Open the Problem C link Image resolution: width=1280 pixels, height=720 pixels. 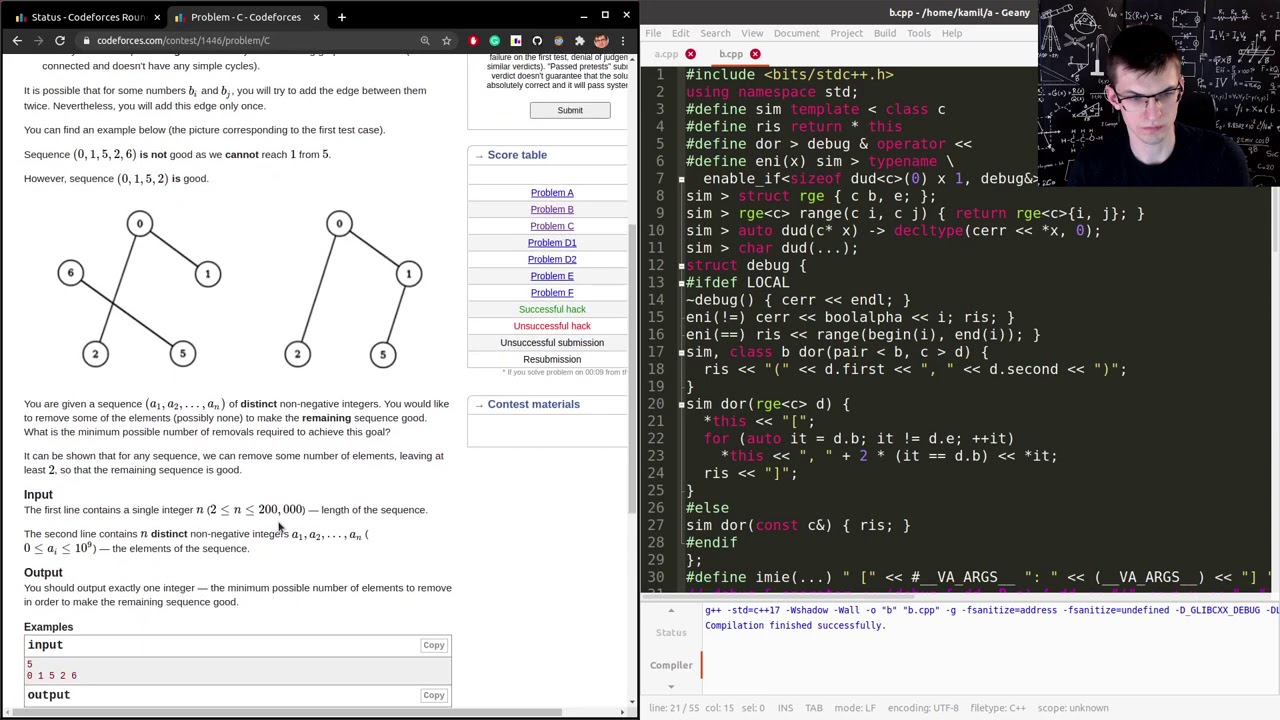click(552, 226)
